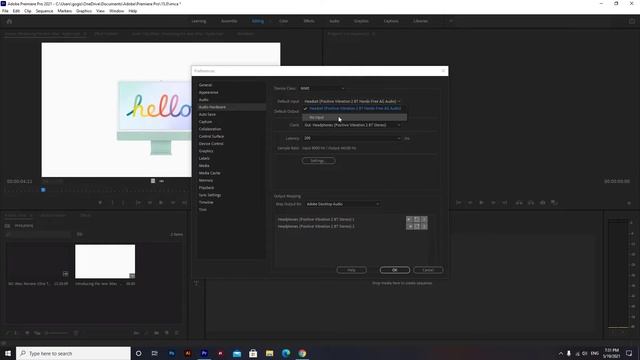
Task: Open Task View on the taskbar
Action: [155, 353]
